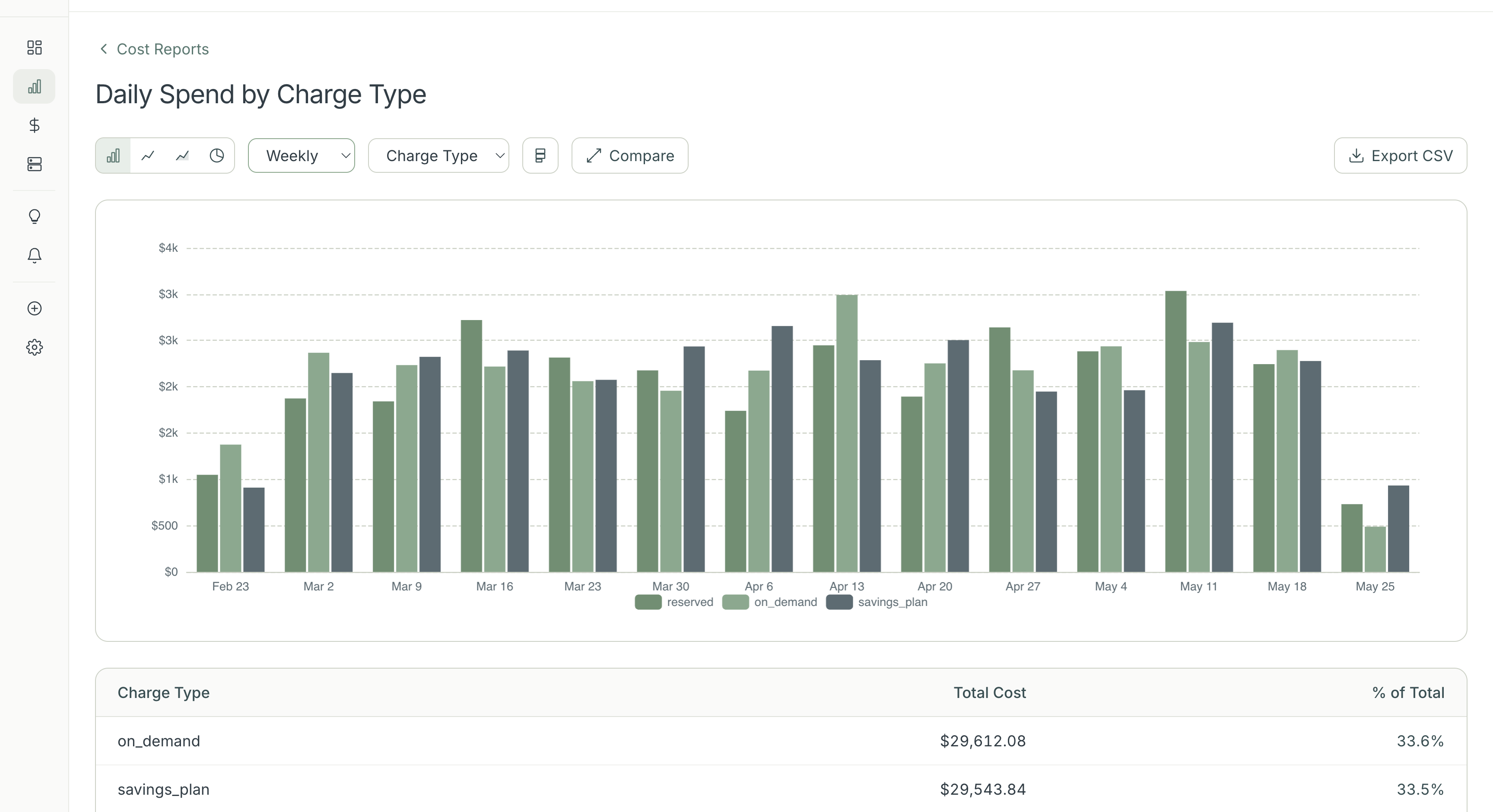Click the Total Cost column header
The width and height of the screenshot is (1493, 812).
[990, 693]
